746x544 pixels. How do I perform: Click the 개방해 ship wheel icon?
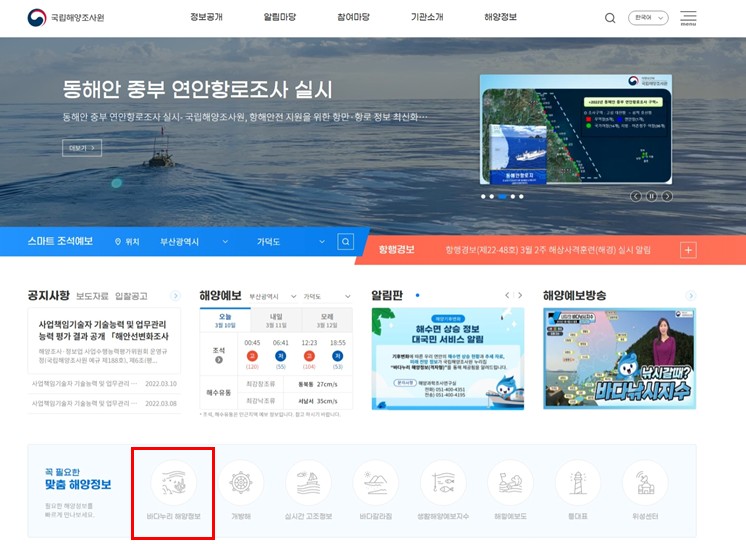241,484
